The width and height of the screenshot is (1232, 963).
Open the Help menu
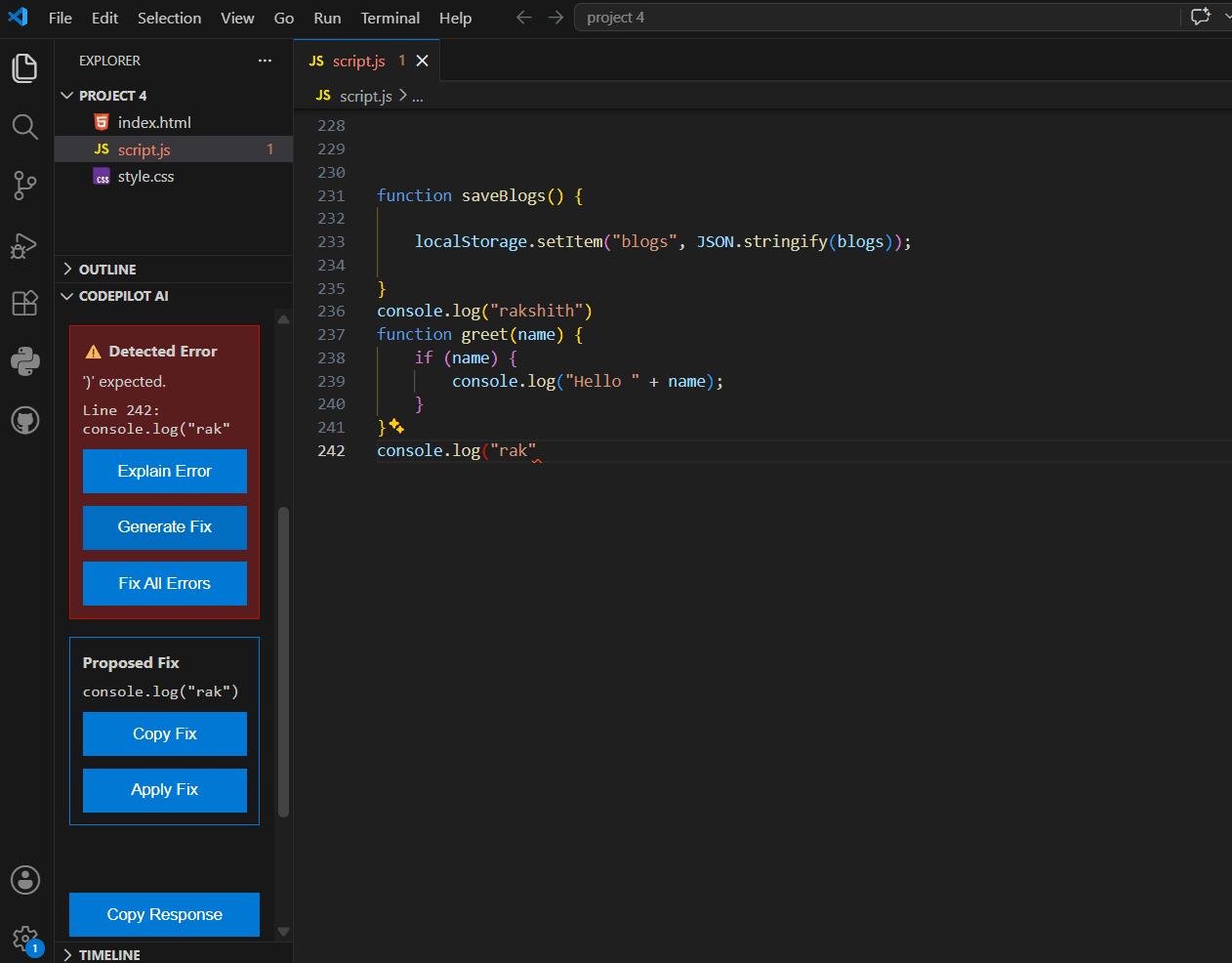pos(455,18)
